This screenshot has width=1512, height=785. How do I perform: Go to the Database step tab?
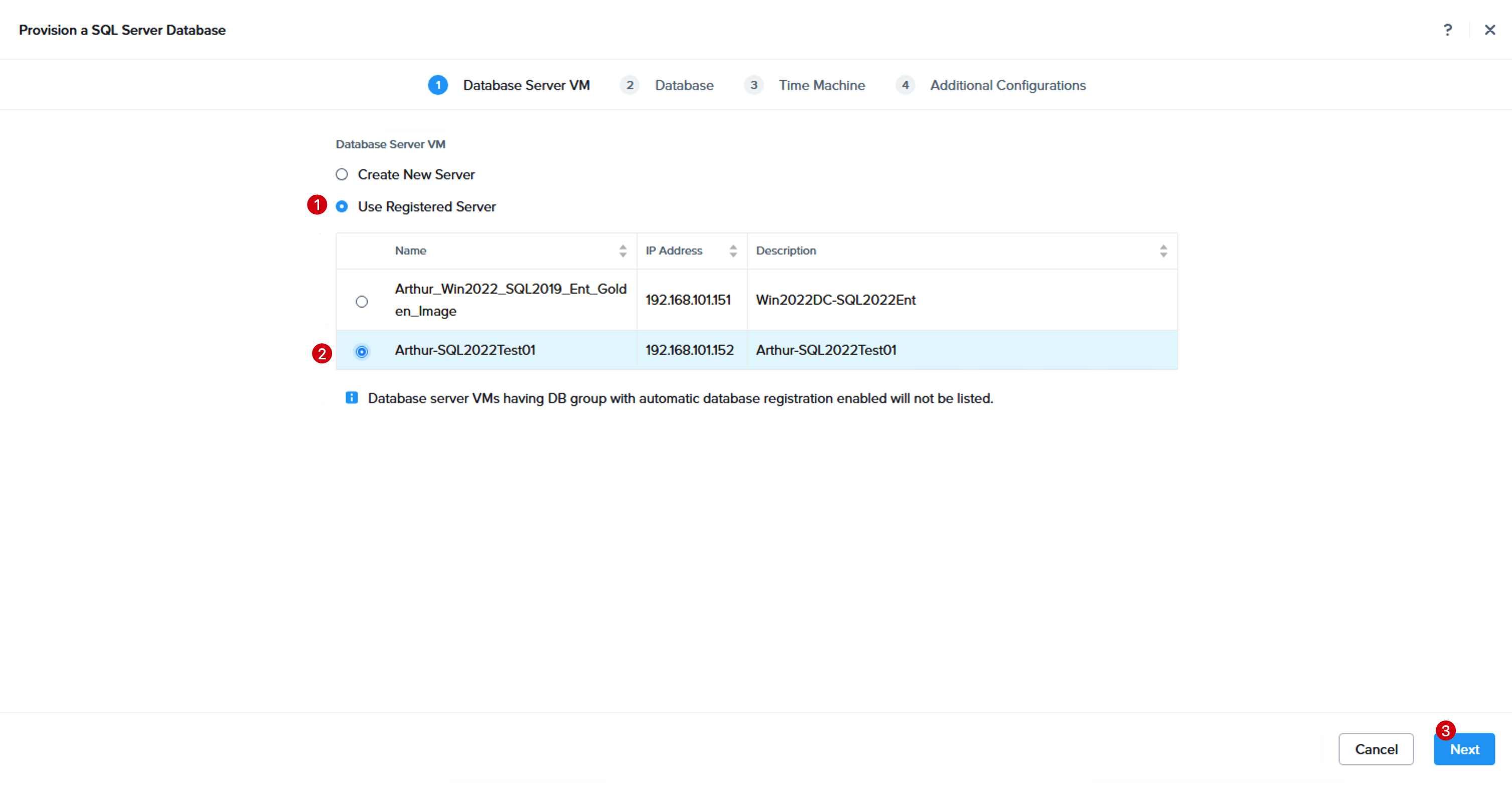pyautogui.click(x=684, y=85)
